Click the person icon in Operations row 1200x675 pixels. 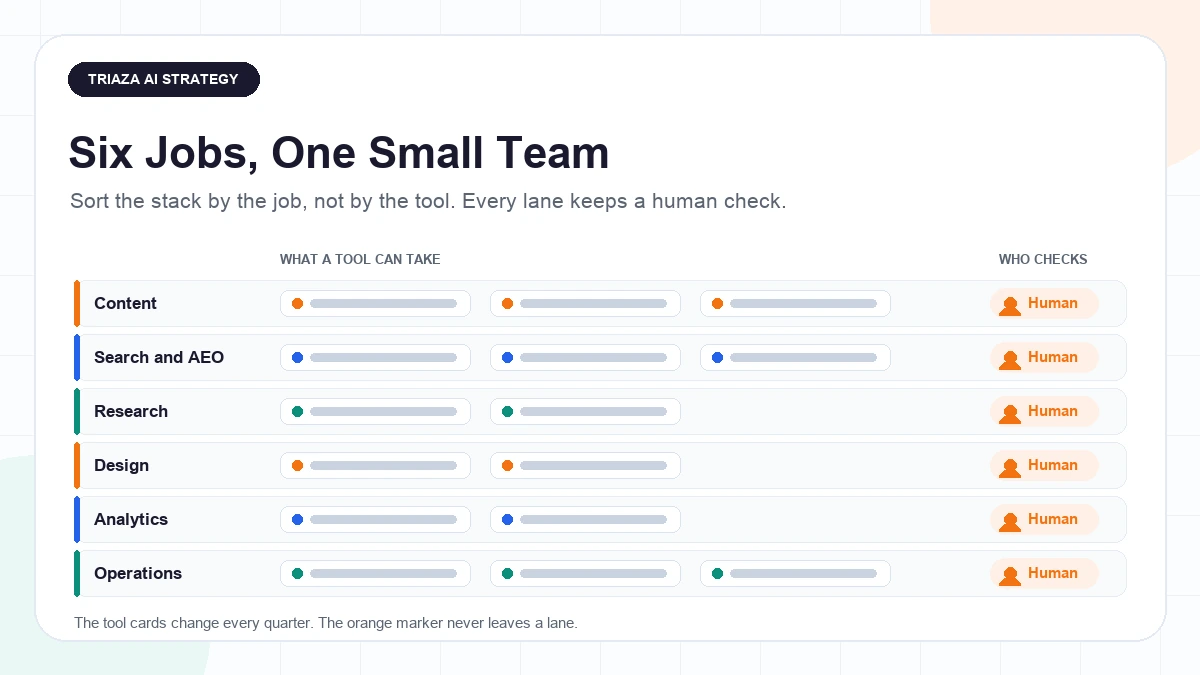tap(1010, 575)
